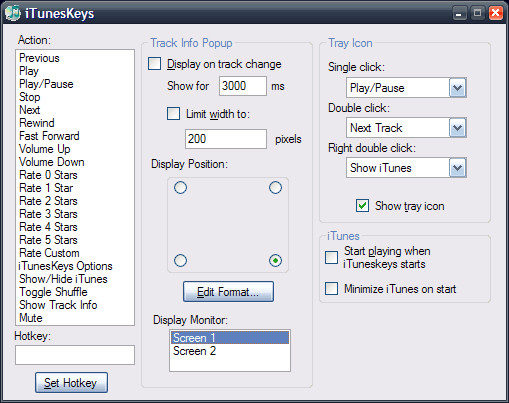Screen dimensions: 509x403
Task: Select Play/Pause in Action list
Action: click(x=75, y=84)
